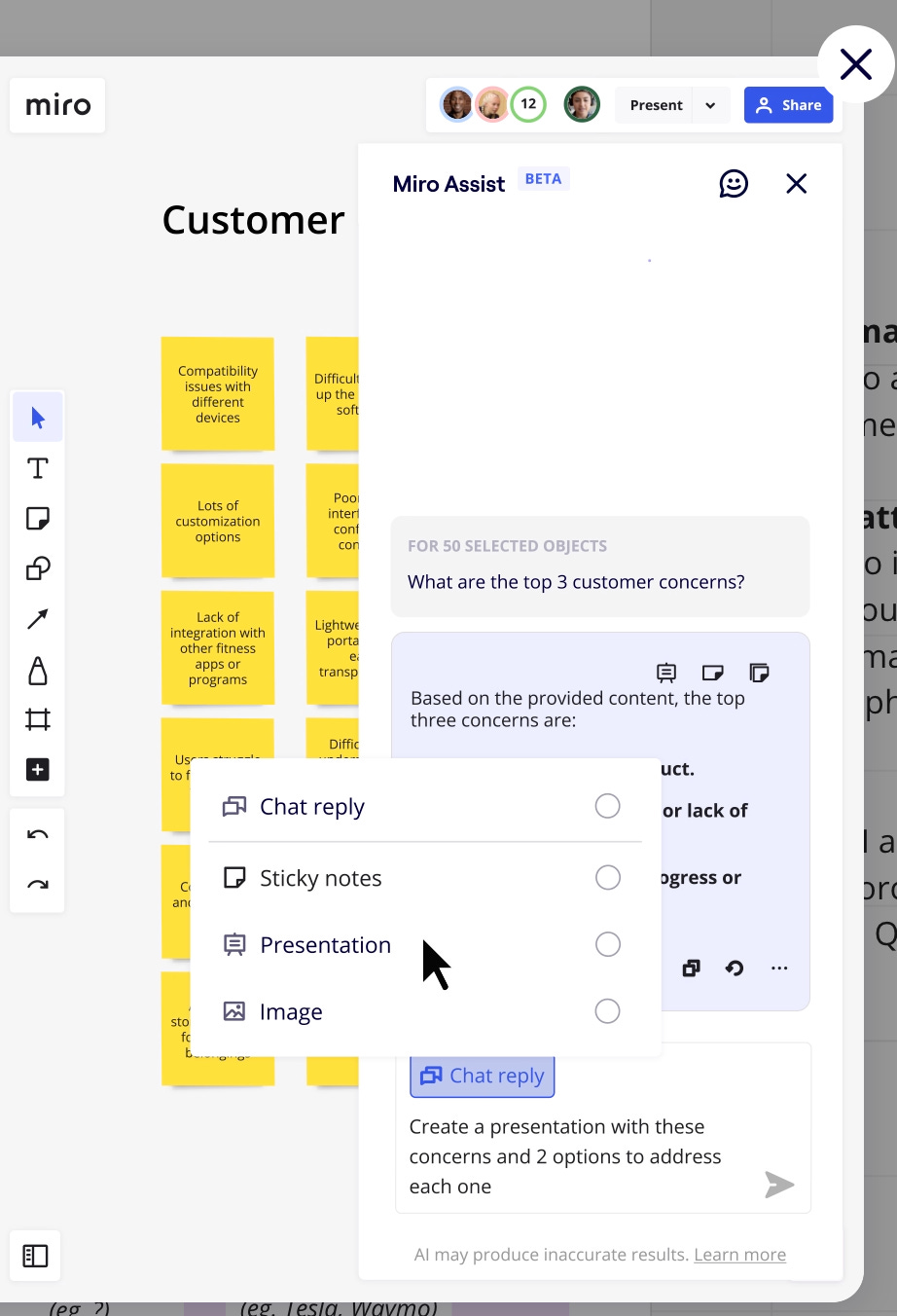Expand the Present dropdown arrow

[711, 105]
